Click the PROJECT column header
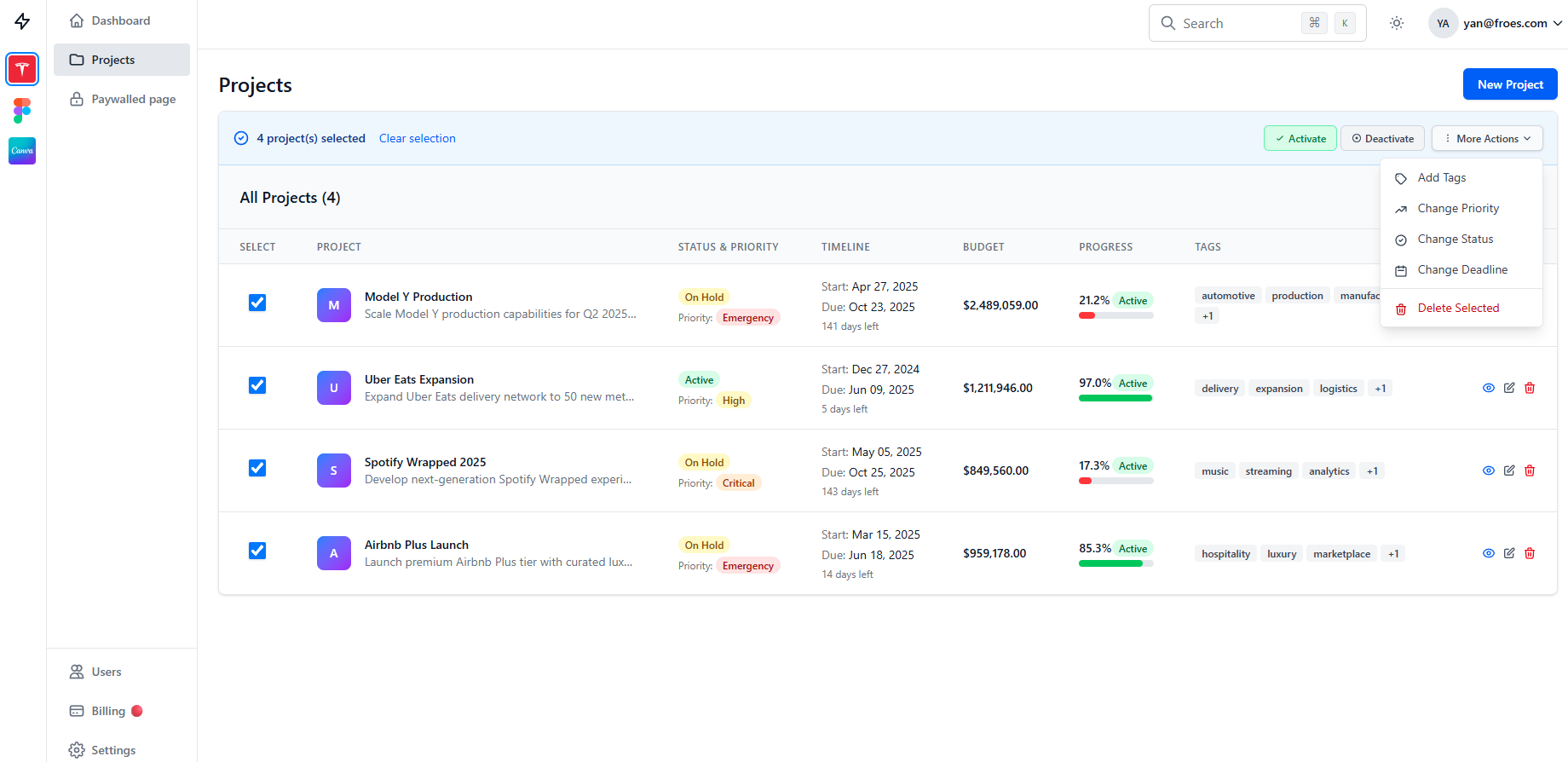The height and width of the screenshot is (762, 1568). pos(339,247)
